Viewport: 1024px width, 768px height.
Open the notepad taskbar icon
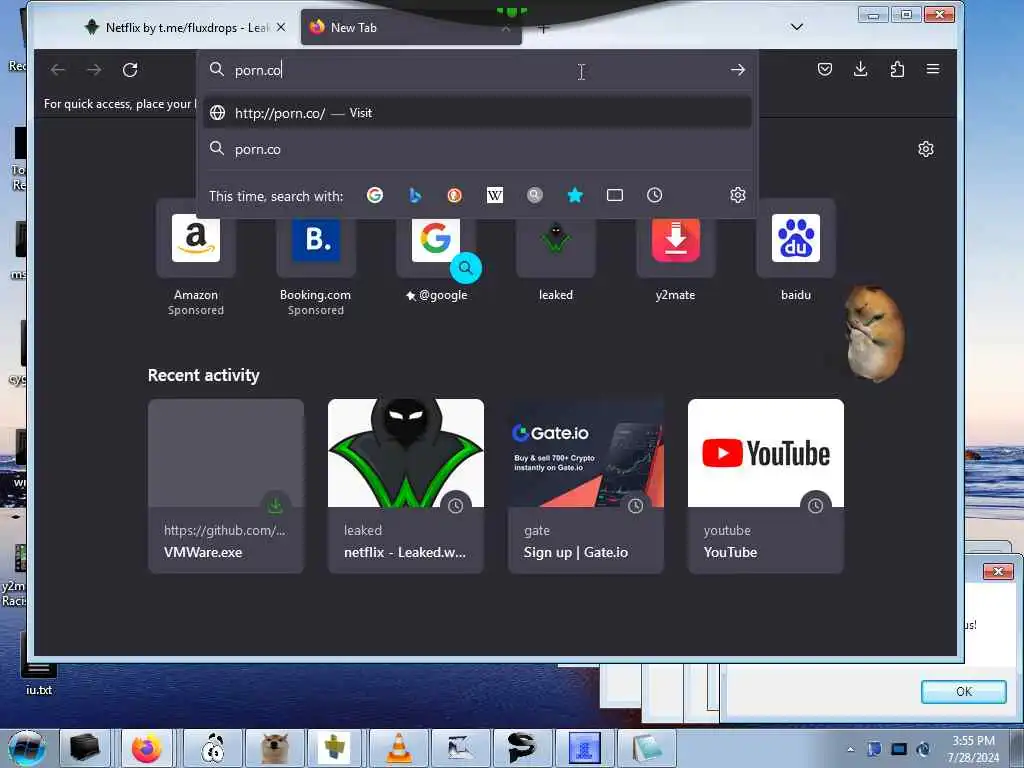point(647,748)
